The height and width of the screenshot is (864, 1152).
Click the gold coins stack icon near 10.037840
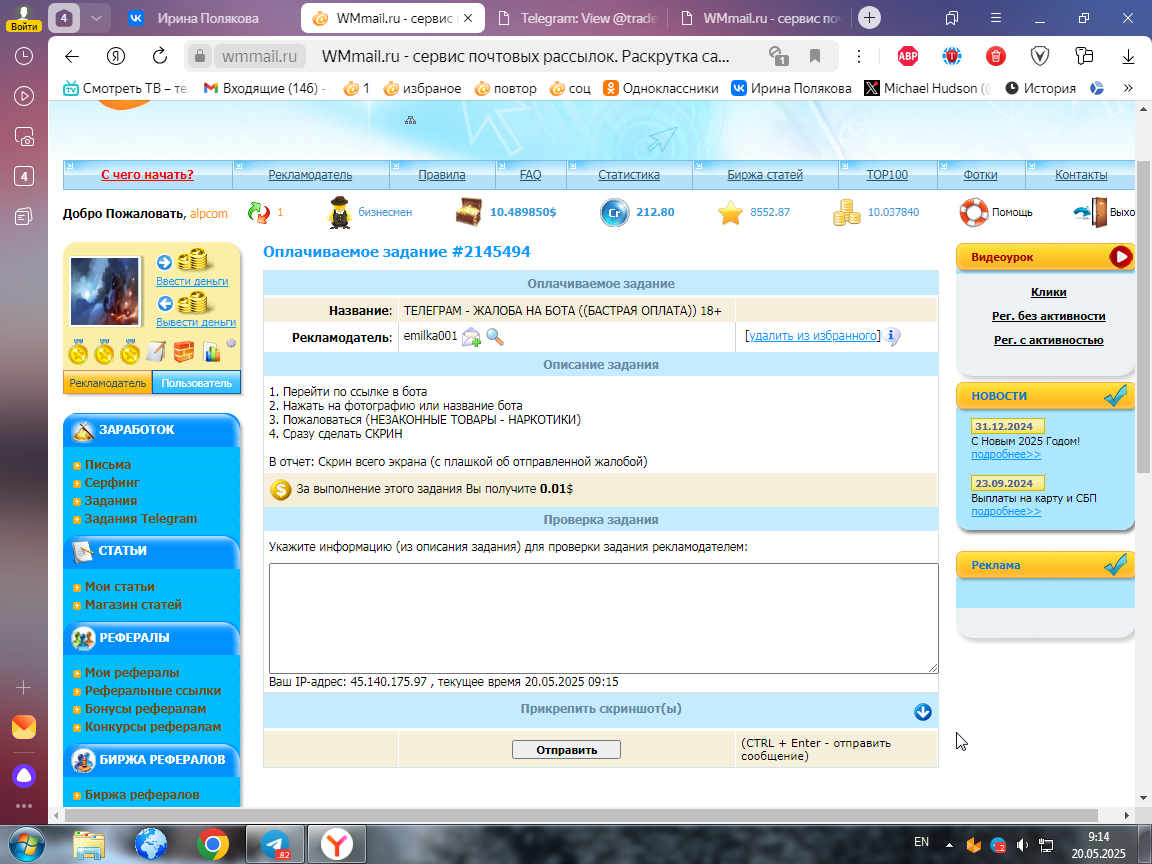[846, 212]
